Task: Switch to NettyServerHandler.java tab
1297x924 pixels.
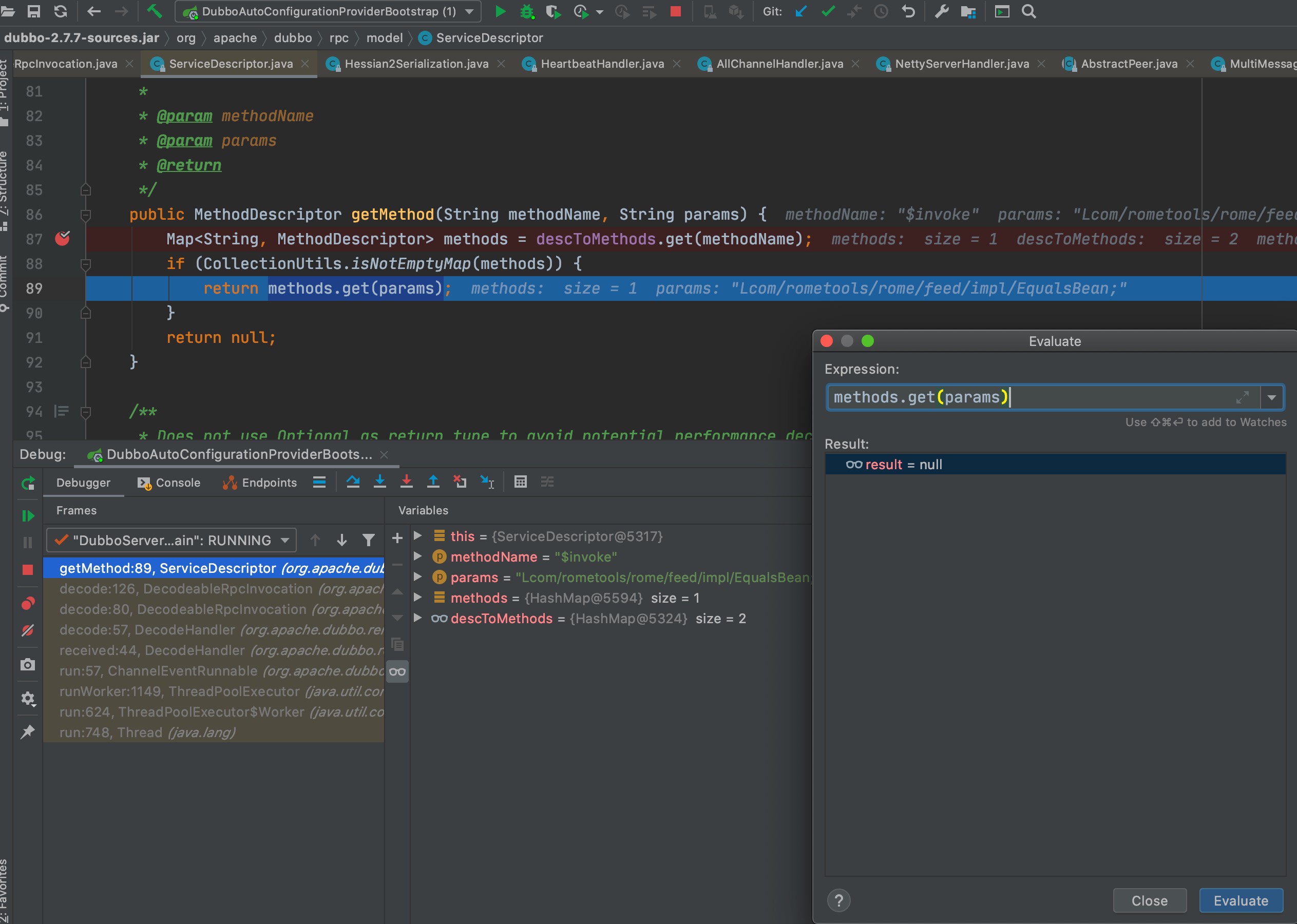Action: click(x=961, y=64)
